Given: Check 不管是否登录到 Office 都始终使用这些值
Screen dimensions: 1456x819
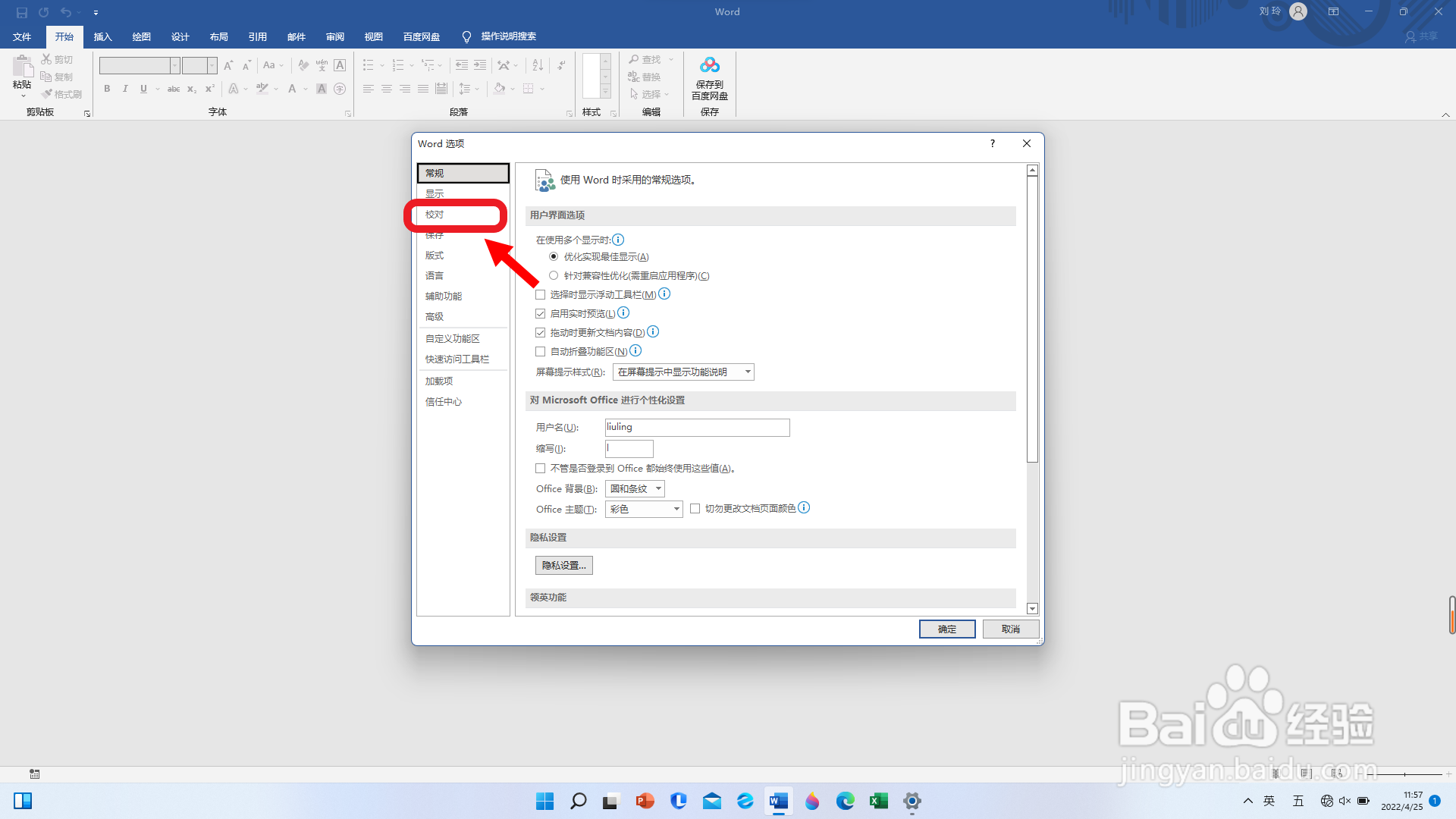Looking at the screenshot, I should pos(541,468).
